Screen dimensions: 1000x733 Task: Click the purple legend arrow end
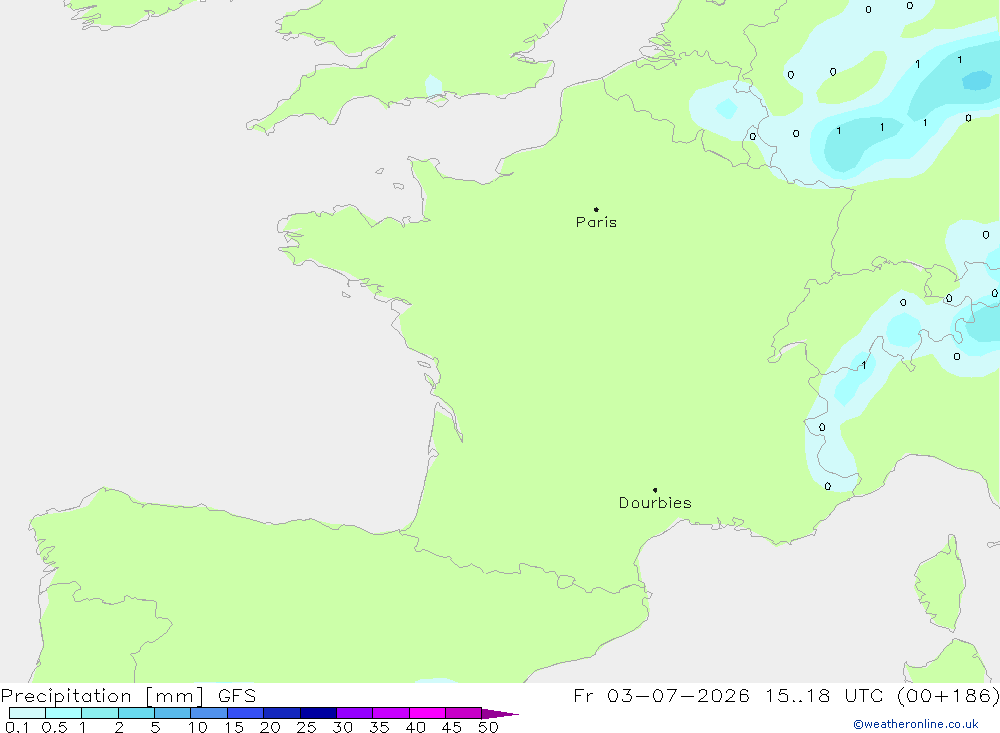click(x=500, y=713)
